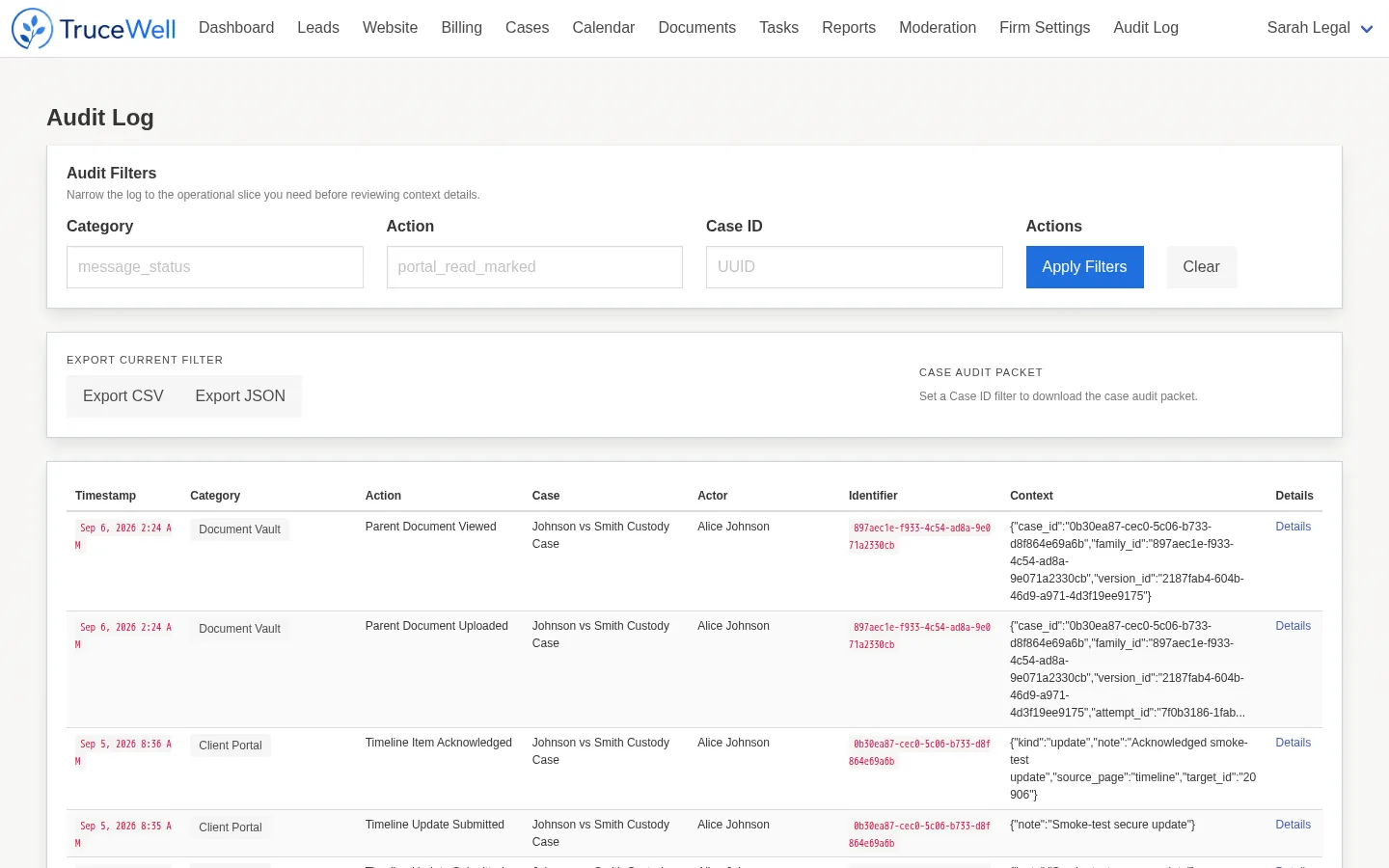Open Details for Parent Document Uploaded row

tap(1294, 626)
